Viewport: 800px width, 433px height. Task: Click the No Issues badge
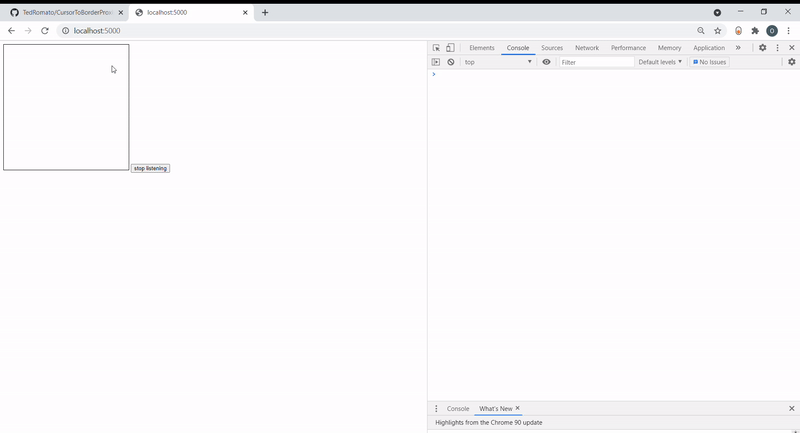[709, 62]
